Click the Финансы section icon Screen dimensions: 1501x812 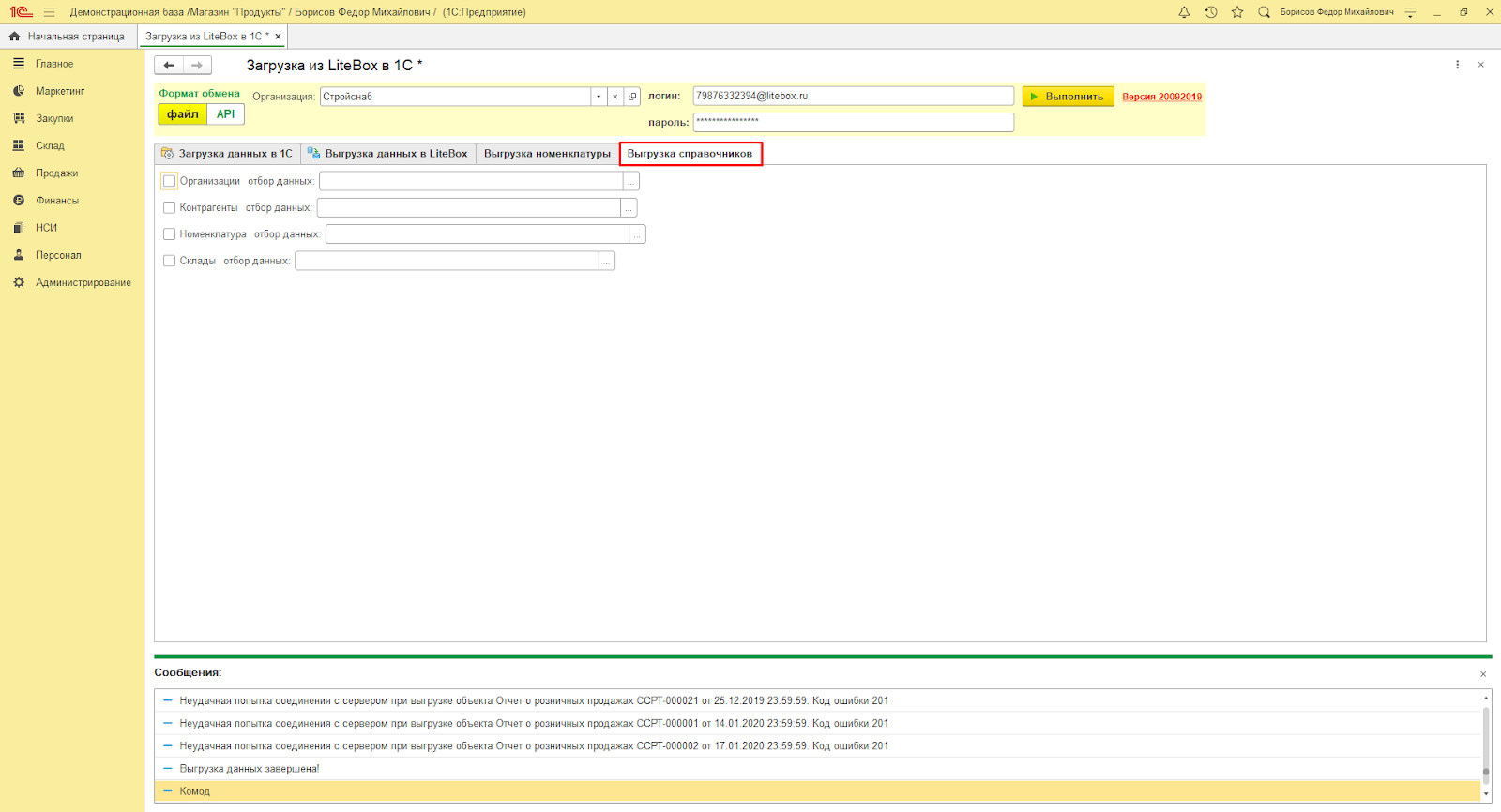[x=18, y=200]
